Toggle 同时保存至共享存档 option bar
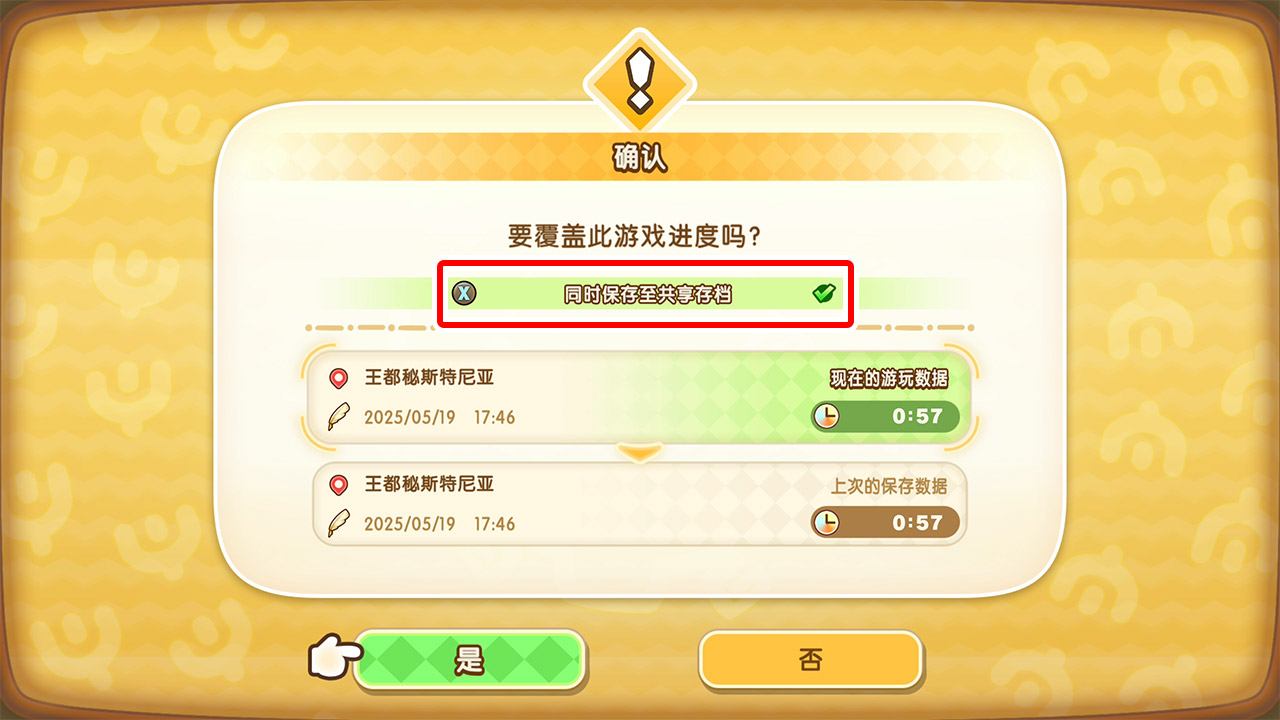This screenshot has height=720, width=1280. pos(644,293)
